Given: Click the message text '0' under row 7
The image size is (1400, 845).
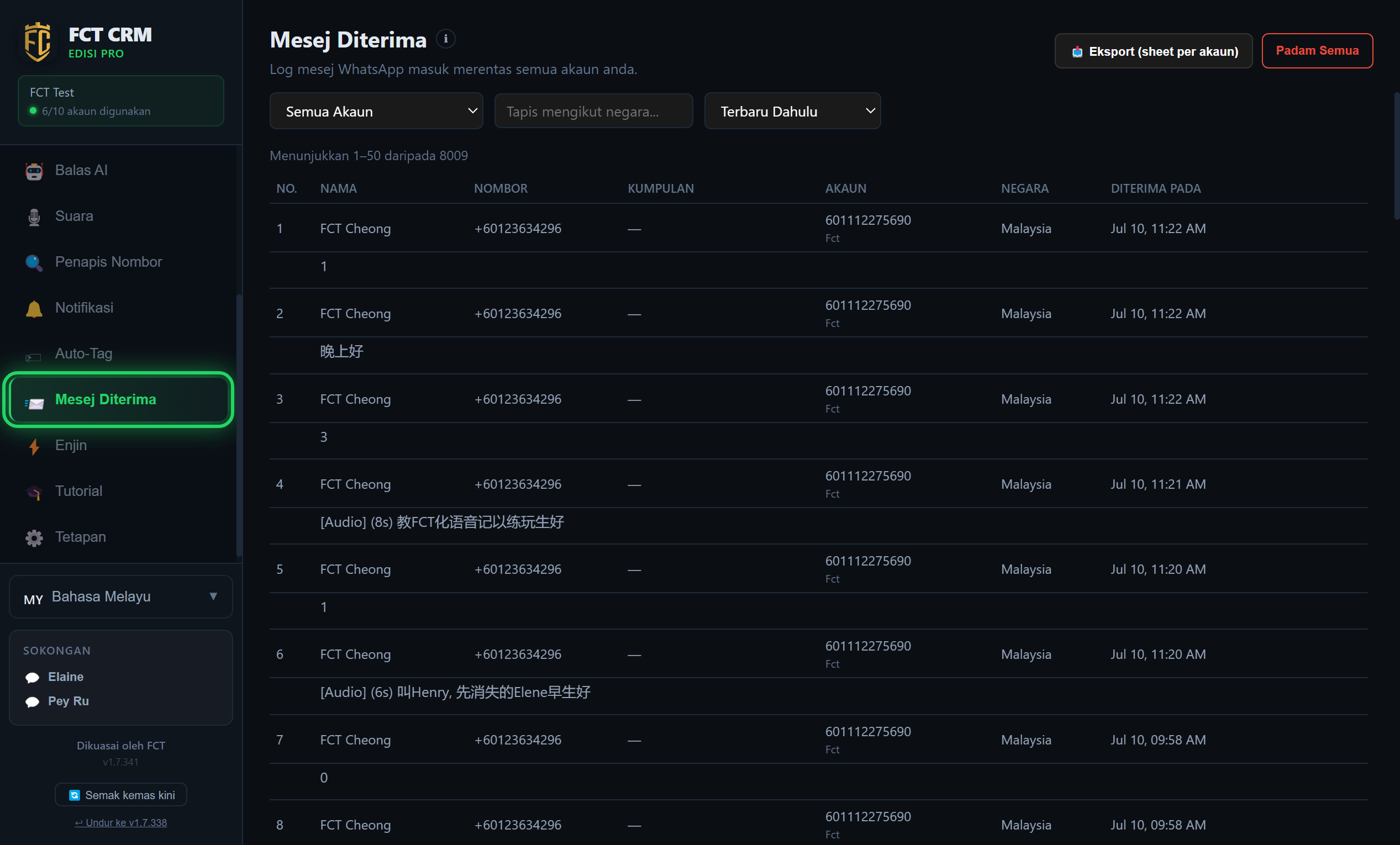Looking at the screenshot, I should click(x=324, y=778).
